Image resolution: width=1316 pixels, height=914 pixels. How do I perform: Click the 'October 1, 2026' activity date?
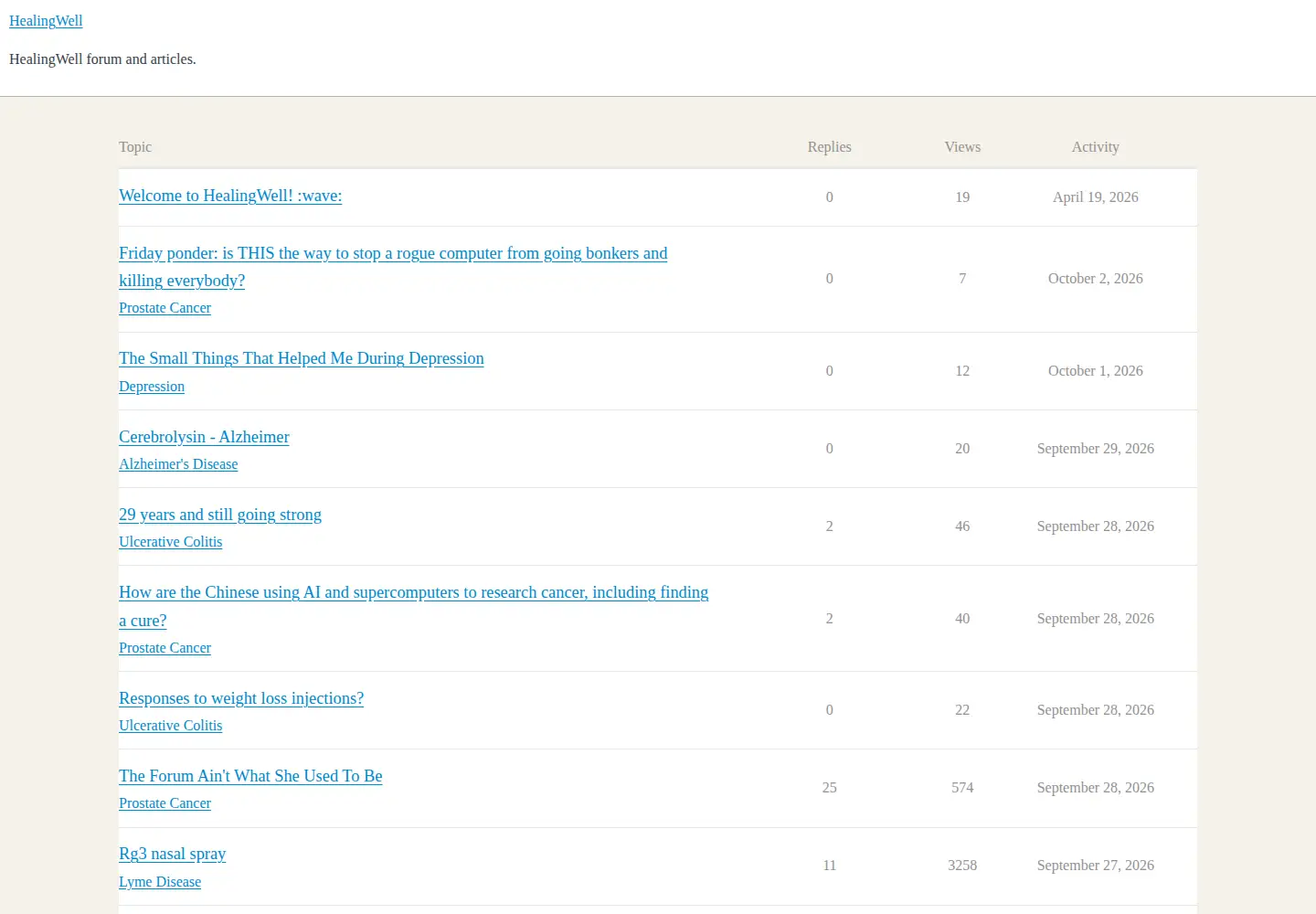(x=1096, y=371)
